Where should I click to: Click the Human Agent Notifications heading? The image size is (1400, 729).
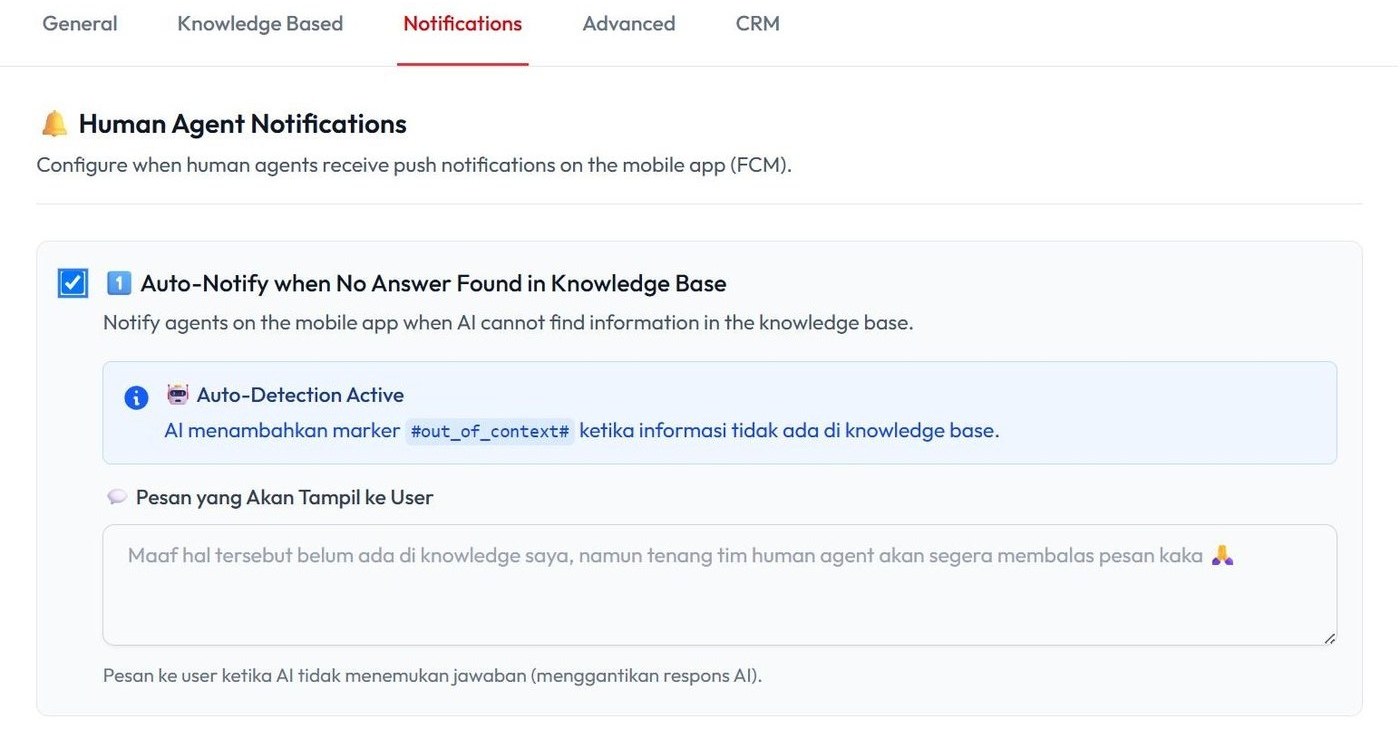click(243, 124)
